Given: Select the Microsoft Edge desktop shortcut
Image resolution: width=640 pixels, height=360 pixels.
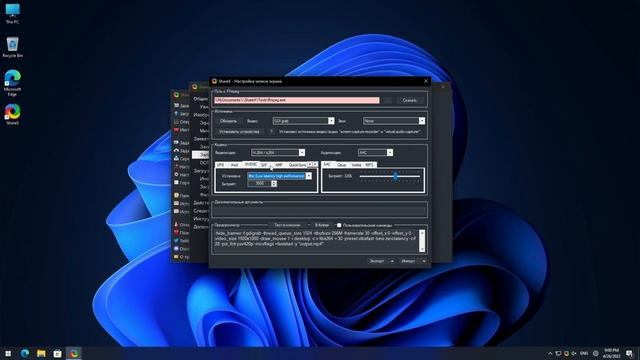Looking at the screenshot, I should [x=12, y=83].
